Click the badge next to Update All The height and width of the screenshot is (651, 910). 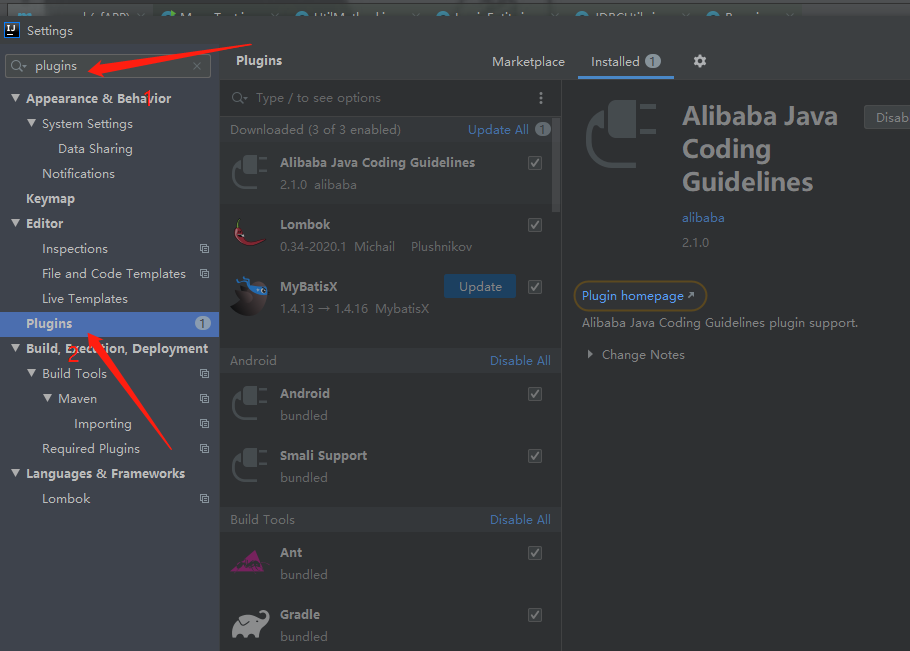tap(543, 129)
